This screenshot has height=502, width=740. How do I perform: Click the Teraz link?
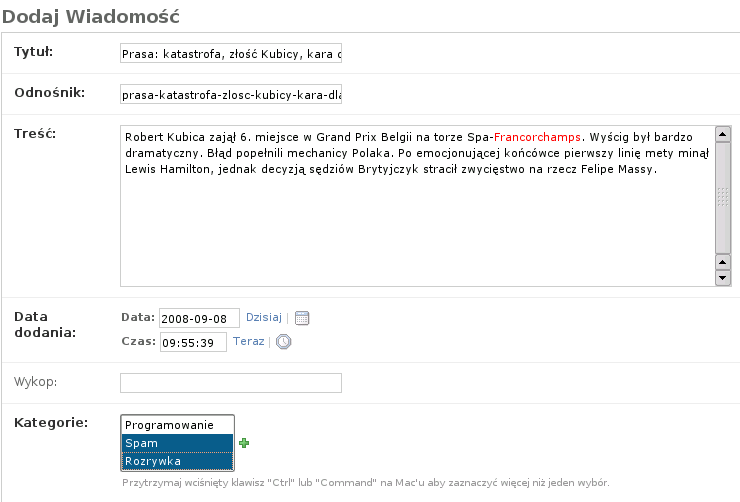248,341
